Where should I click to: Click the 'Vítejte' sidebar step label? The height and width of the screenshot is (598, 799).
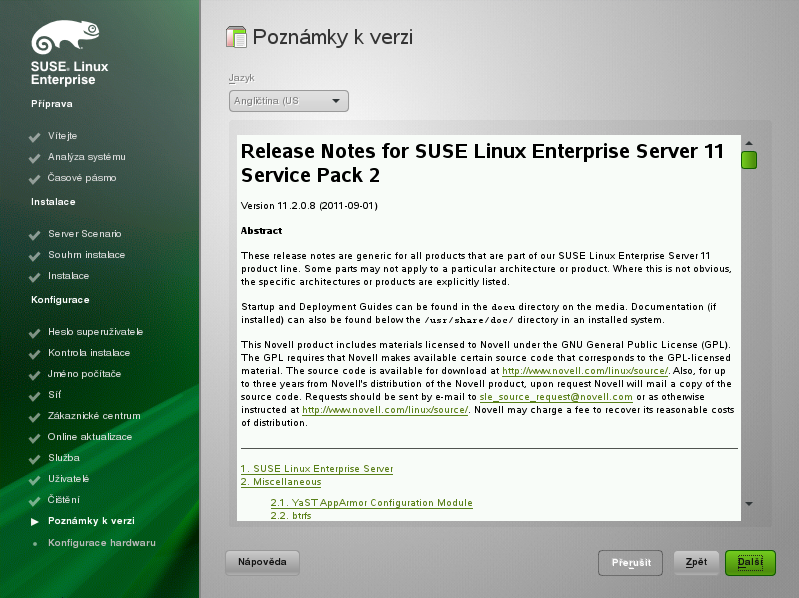click(x=63, y=136)
